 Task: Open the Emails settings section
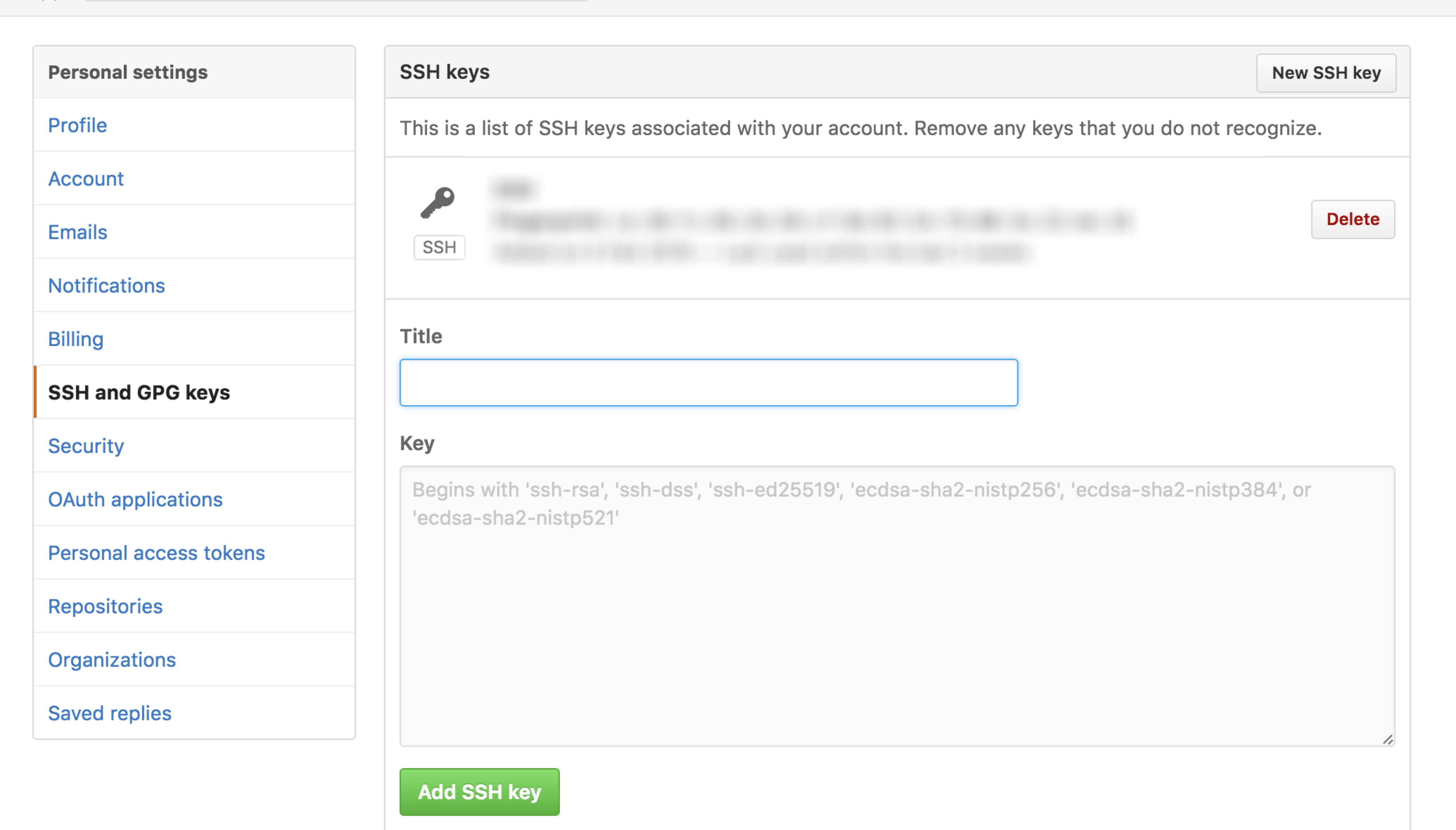tap(77, 232)
